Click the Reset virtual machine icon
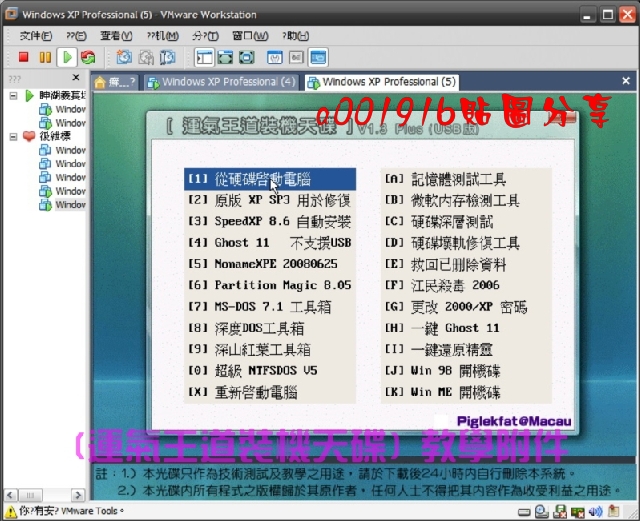640x521 pixels. coord(88,58)
